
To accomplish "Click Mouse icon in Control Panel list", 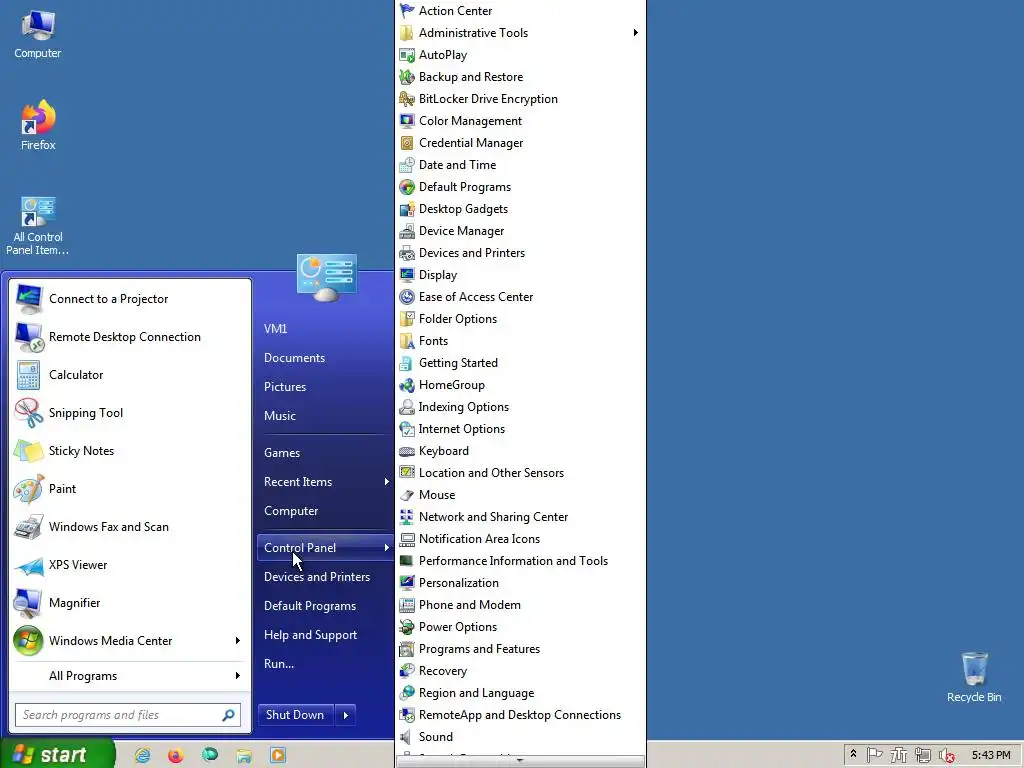I will tap(407, 495).
